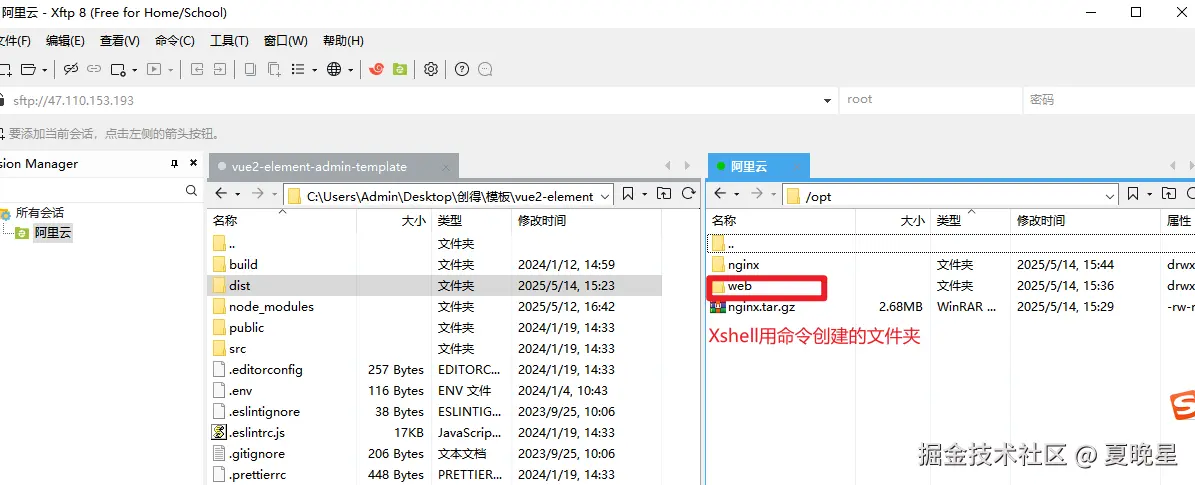The height and width of the screenshot is (485, 1195).
Task: Select the dist folder in local pane
Action: point(434,285)
